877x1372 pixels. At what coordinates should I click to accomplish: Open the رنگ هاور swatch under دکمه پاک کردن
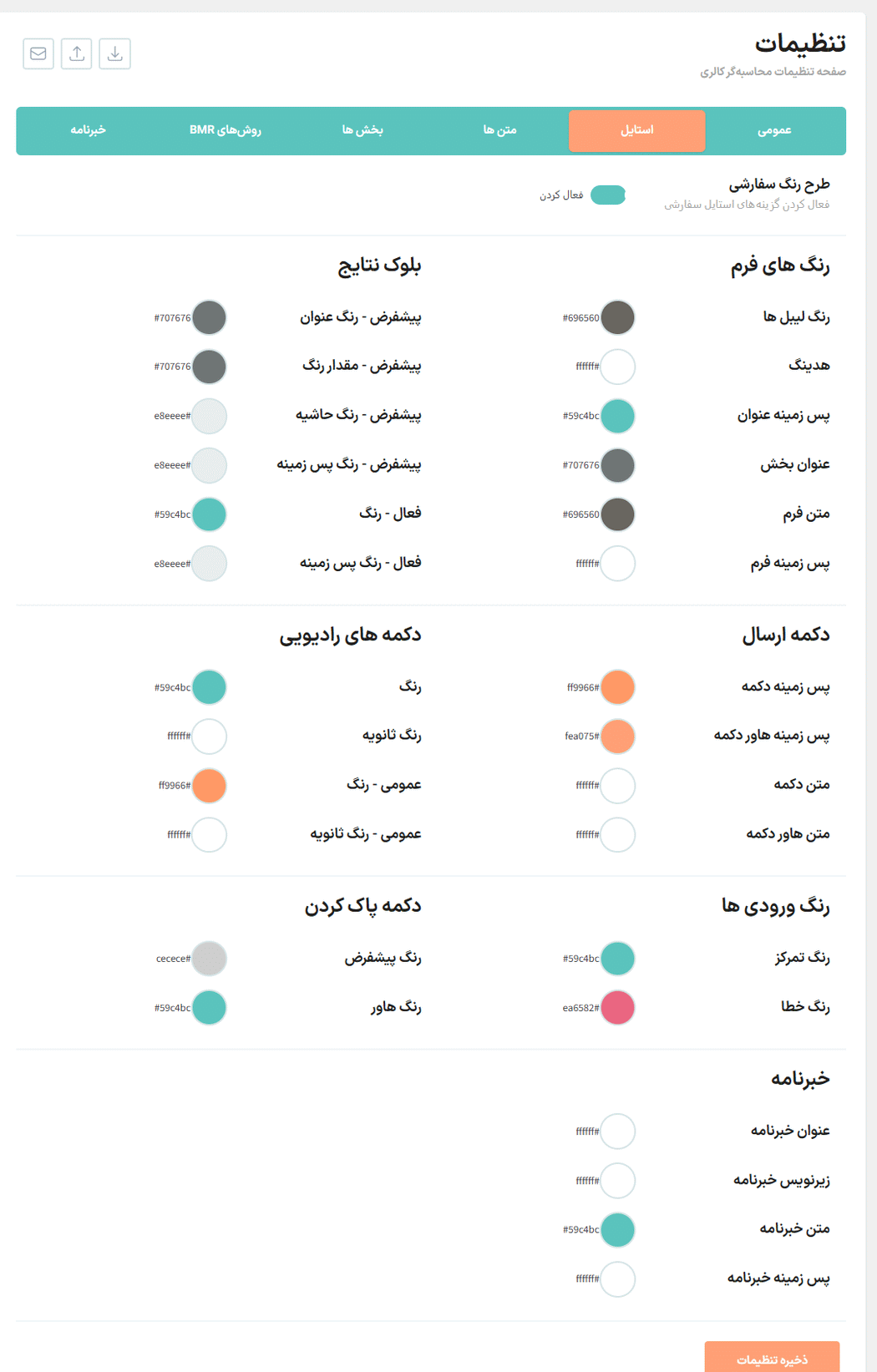(210, 1008)
